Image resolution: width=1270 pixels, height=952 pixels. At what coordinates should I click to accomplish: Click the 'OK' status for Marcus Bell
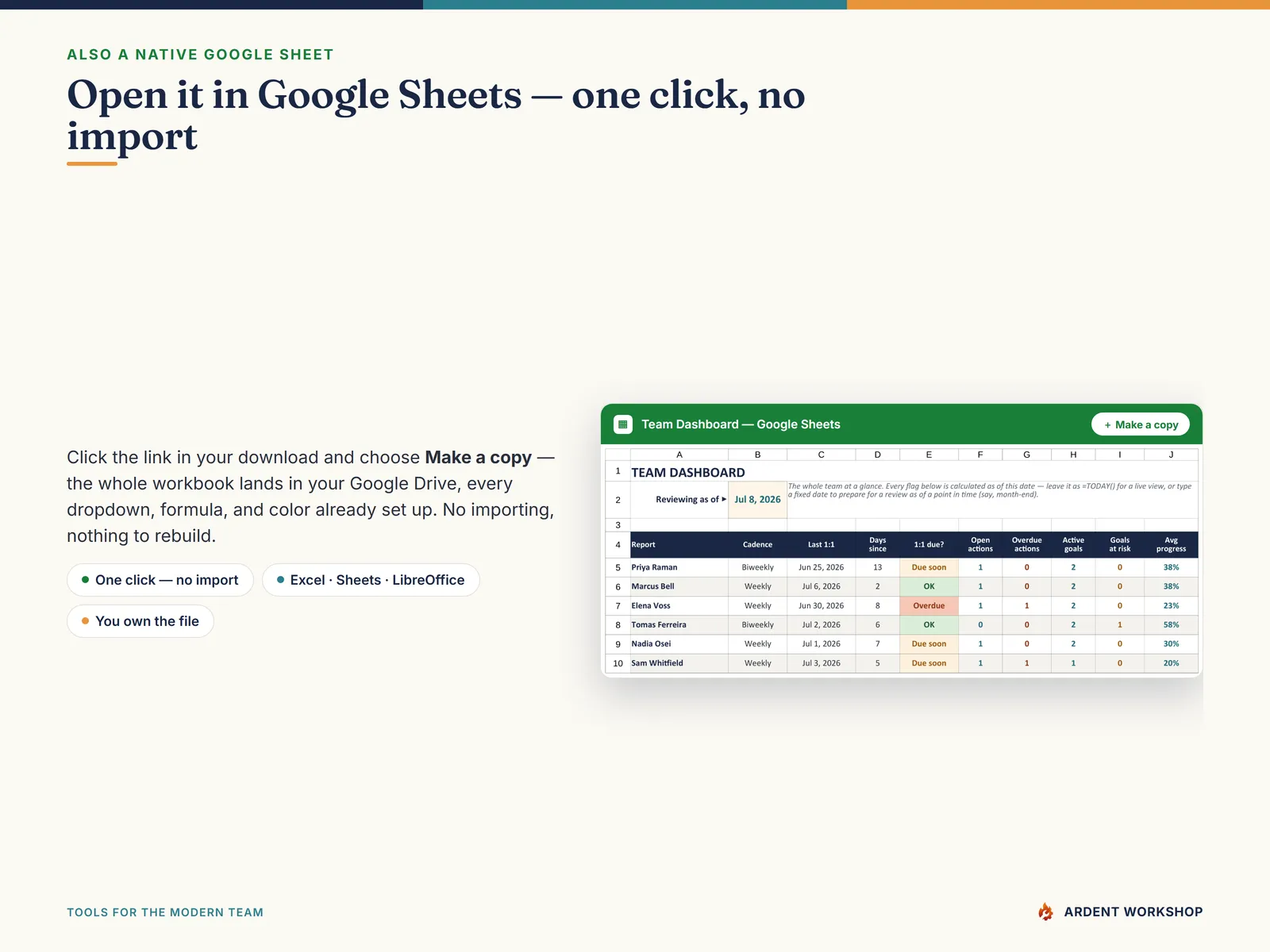929,586
